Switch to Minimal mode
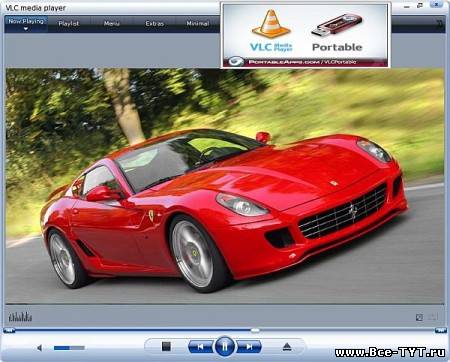 point(198,24)
